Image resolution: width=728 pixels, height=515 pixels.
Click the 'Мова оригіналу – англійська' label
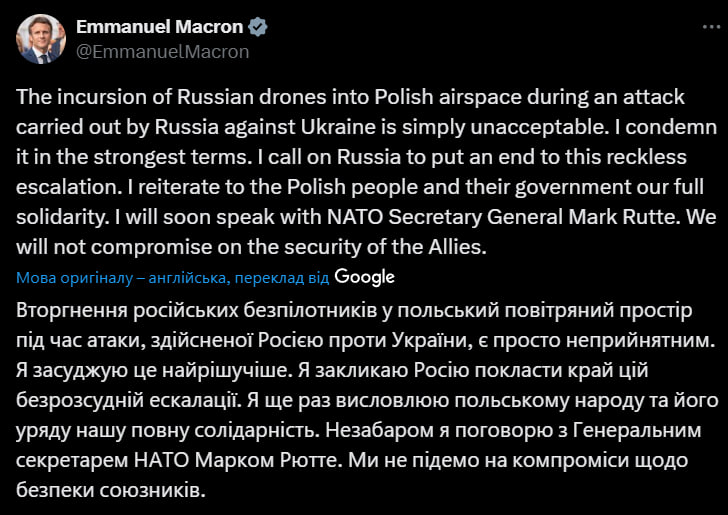click(120, 278)
